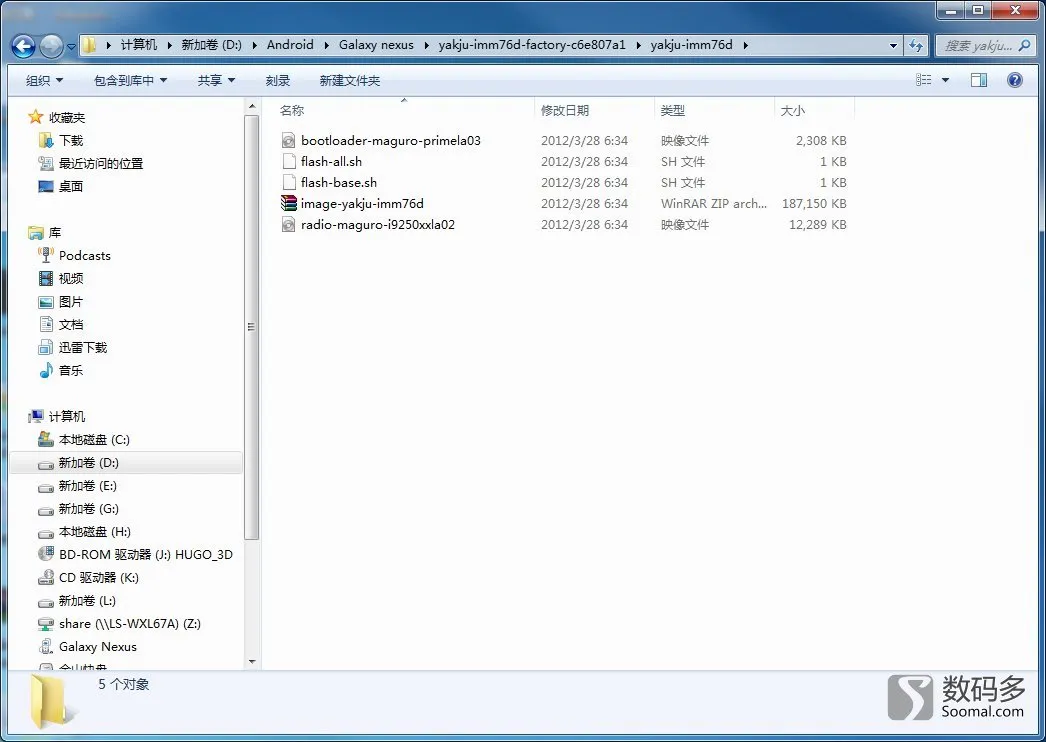Open 新加卷 (G:) drive

(x=89, y=508)
